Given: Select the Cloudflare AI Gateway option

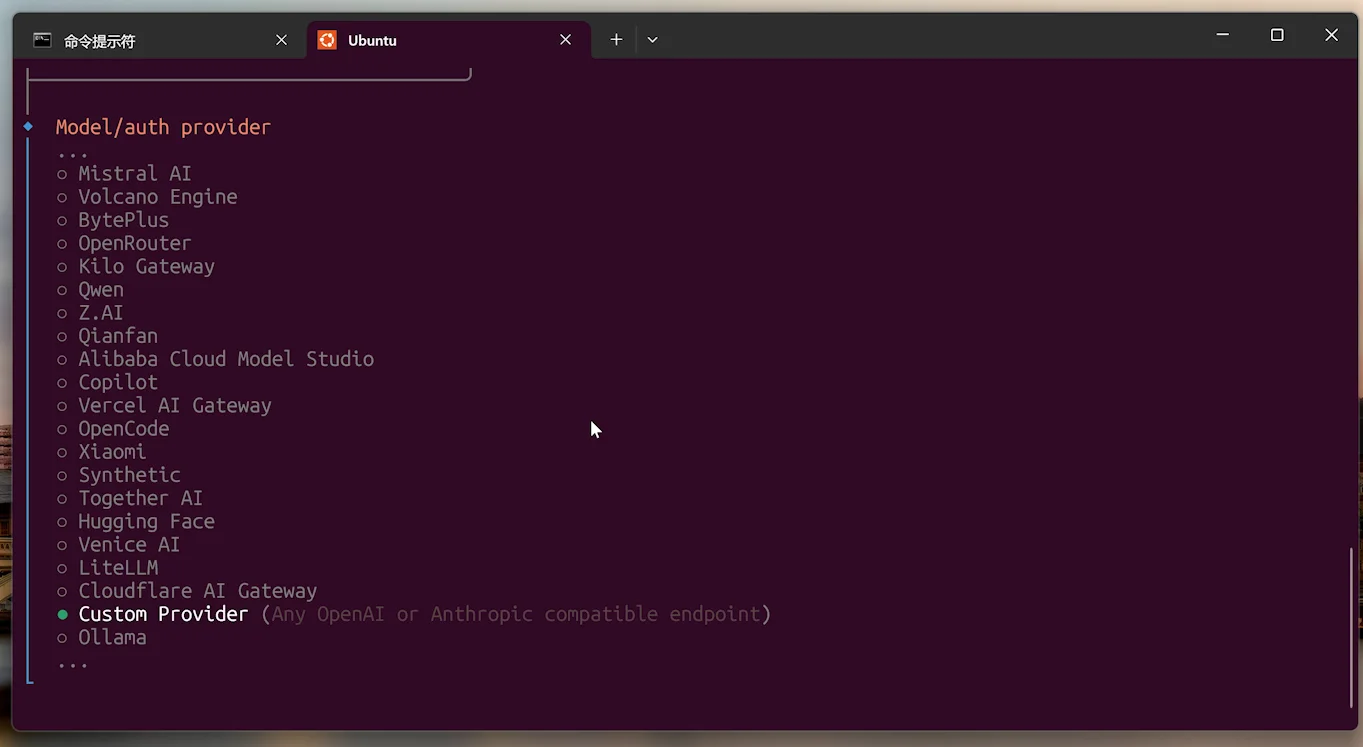Looking at the screenshot, I should (x=187, y=591).
